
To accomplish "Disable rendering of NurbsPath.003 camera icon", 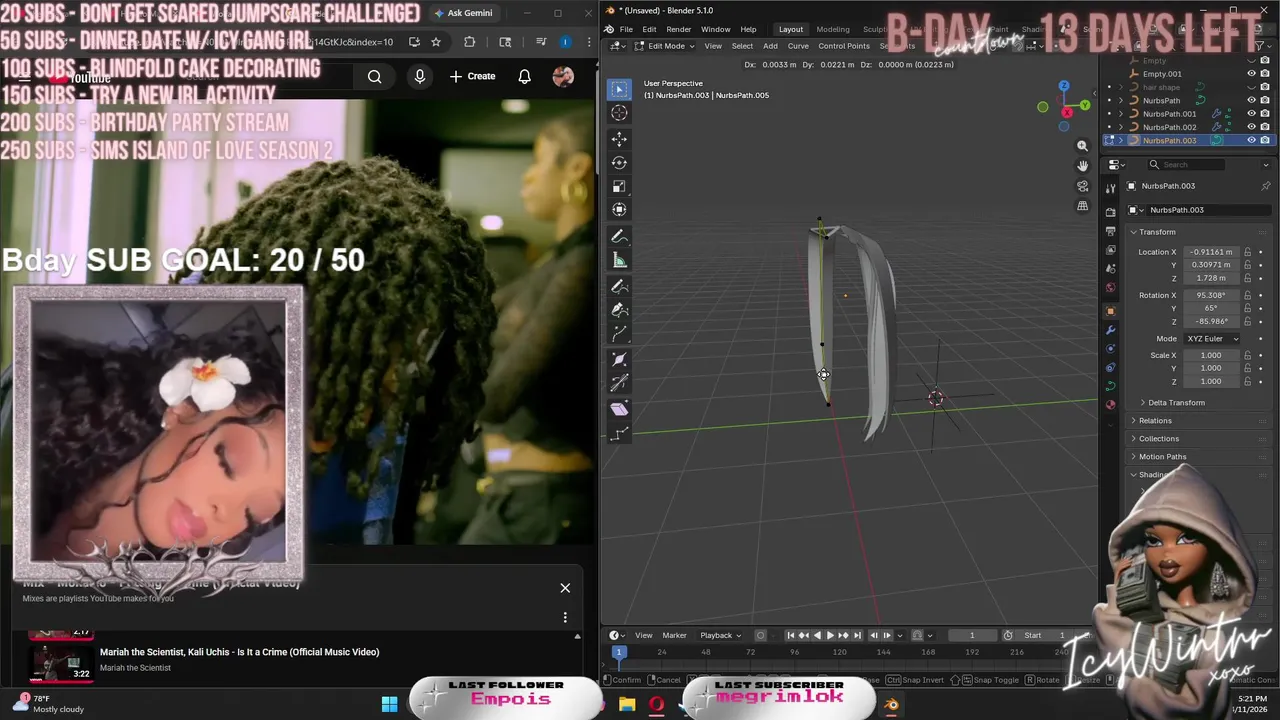I will (x=1265, y=140).
